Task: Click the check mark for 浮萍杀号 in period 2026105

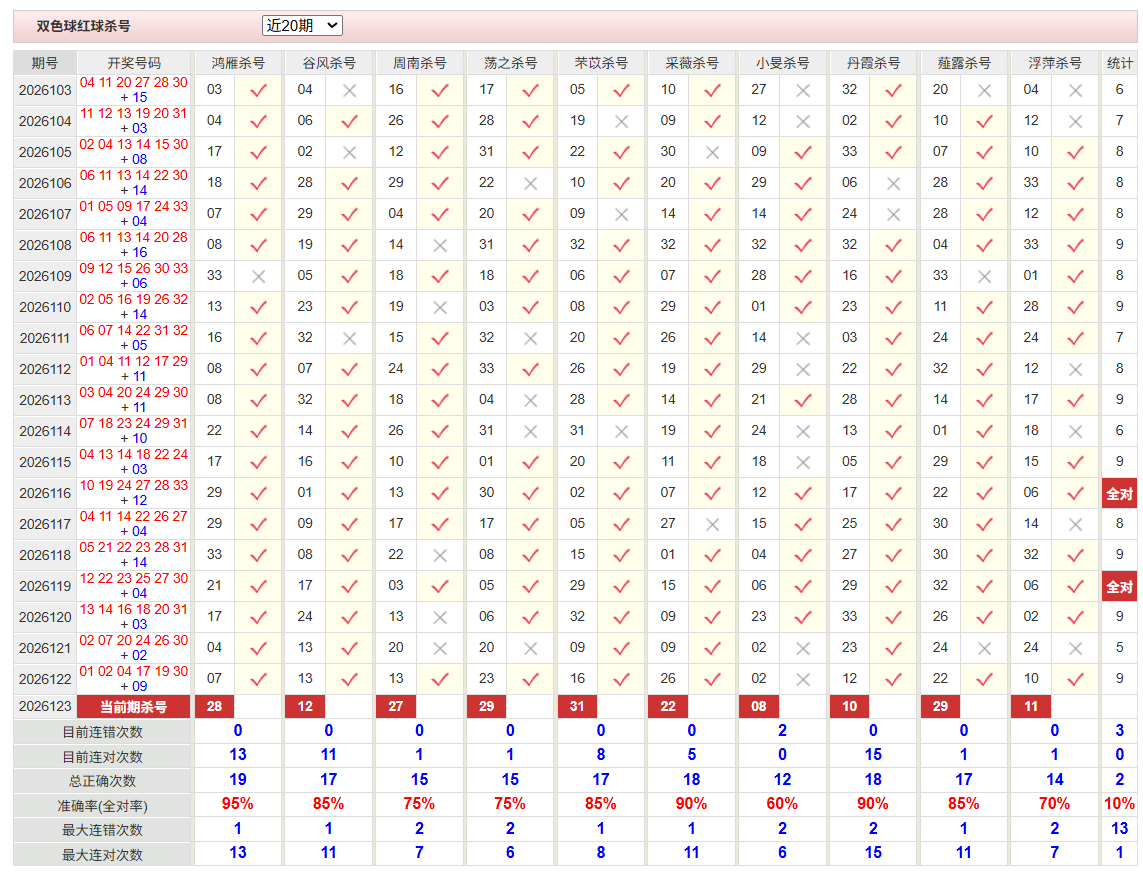Action: pos(1075,152)
